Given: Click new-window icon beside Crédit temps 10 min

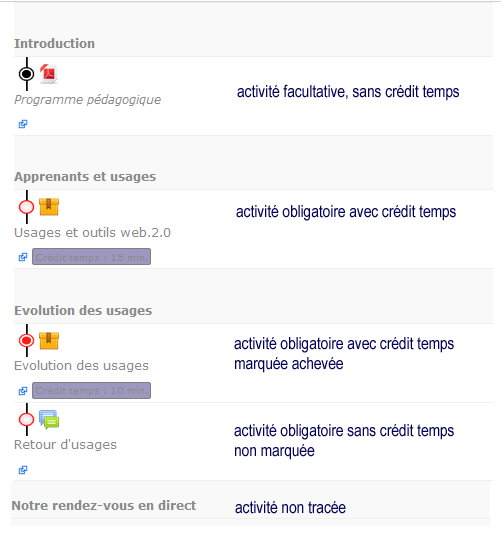Looking at the screenshot, I should point(23,391).
